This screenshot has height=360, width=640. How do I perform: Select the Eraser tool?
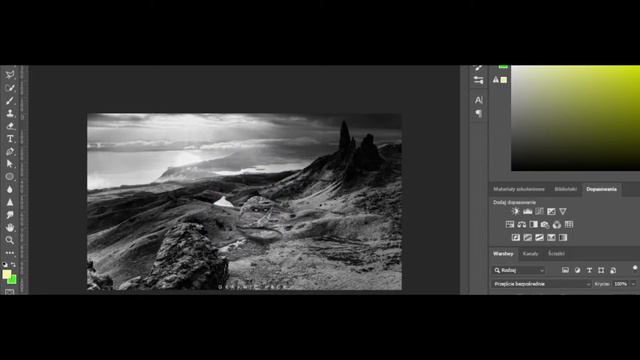(x=10, y=126)
